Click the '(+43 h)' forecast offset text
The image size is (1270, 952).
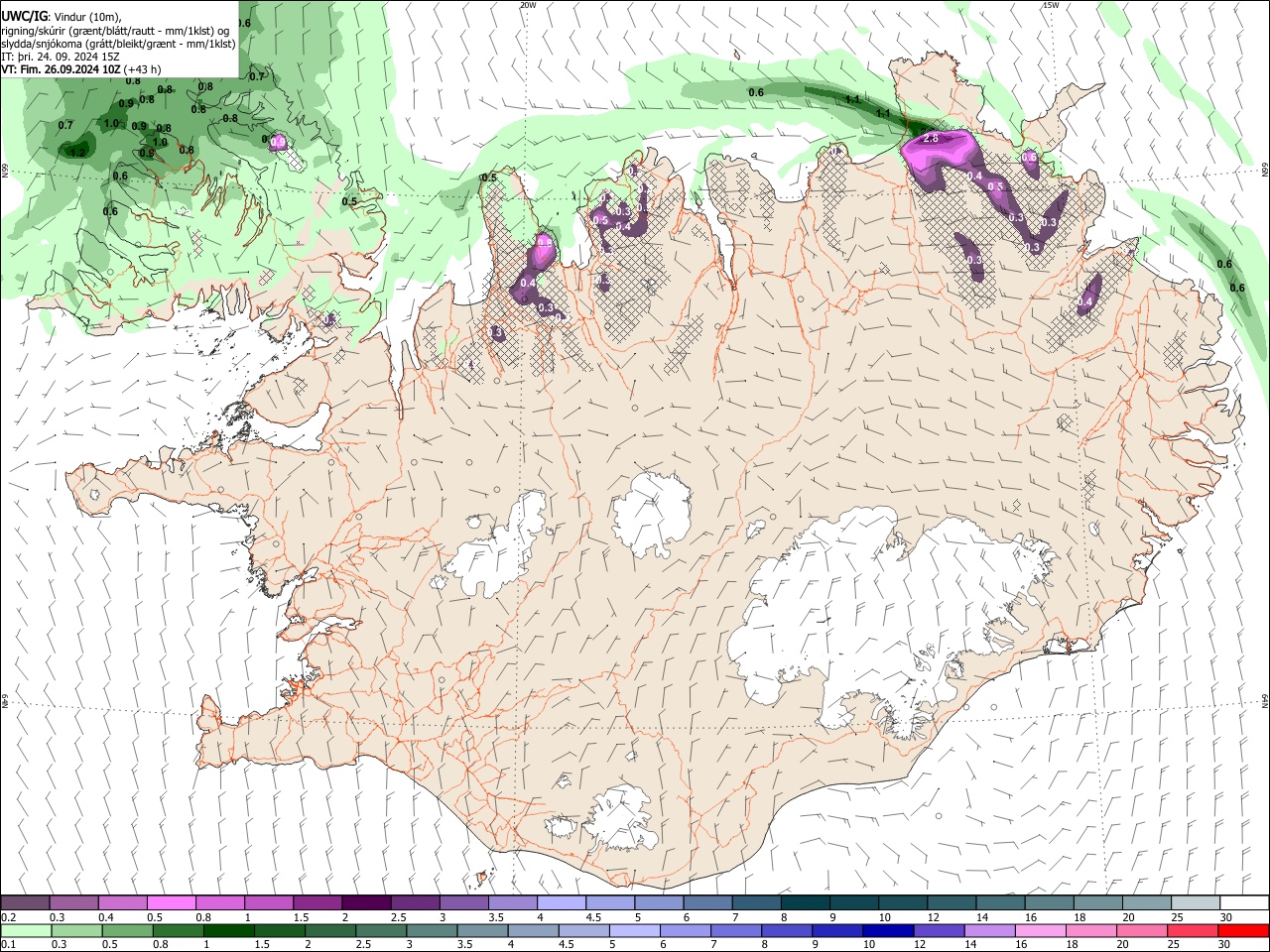click(143, 69)
